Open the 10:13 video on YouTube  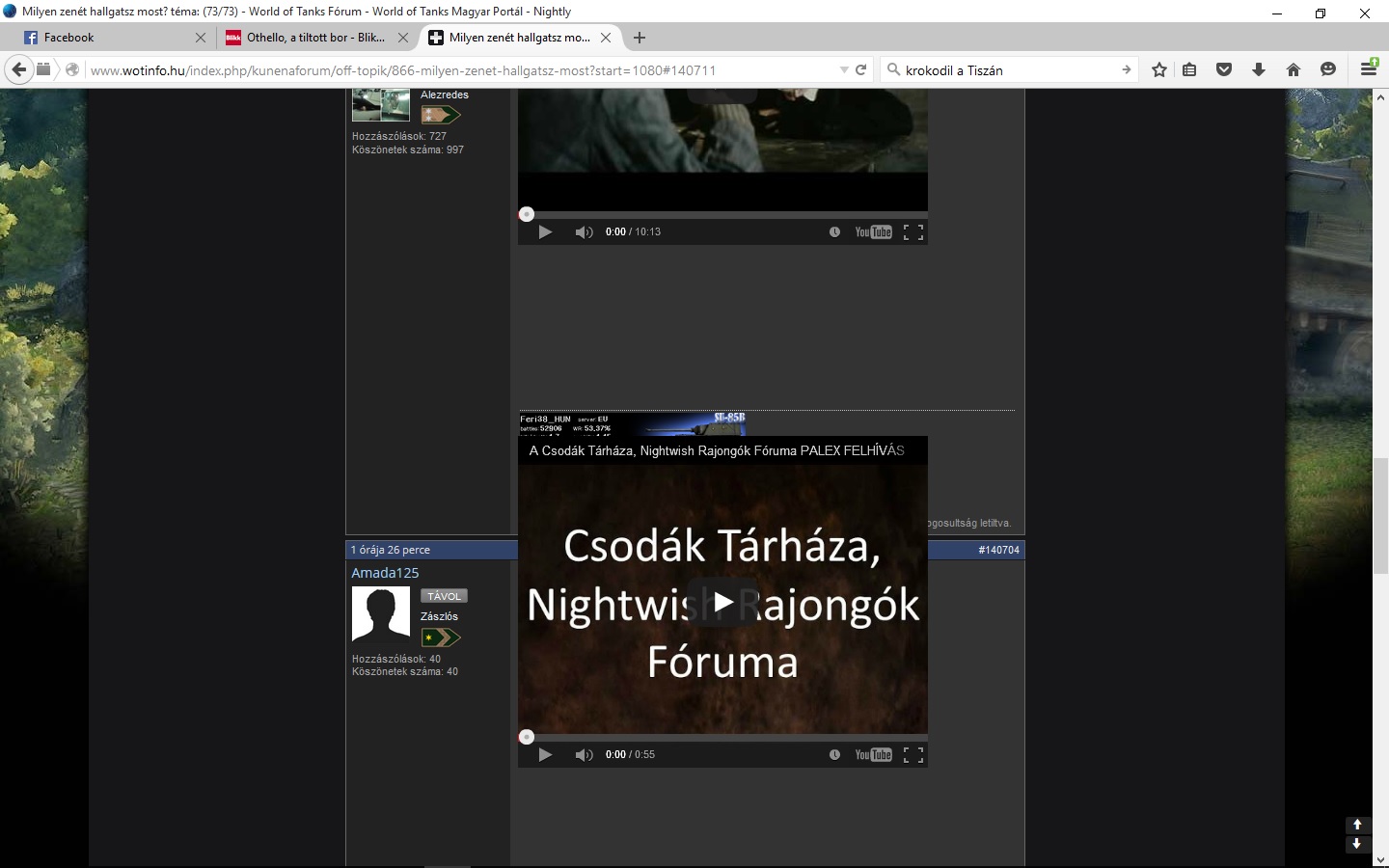(873, 232)
